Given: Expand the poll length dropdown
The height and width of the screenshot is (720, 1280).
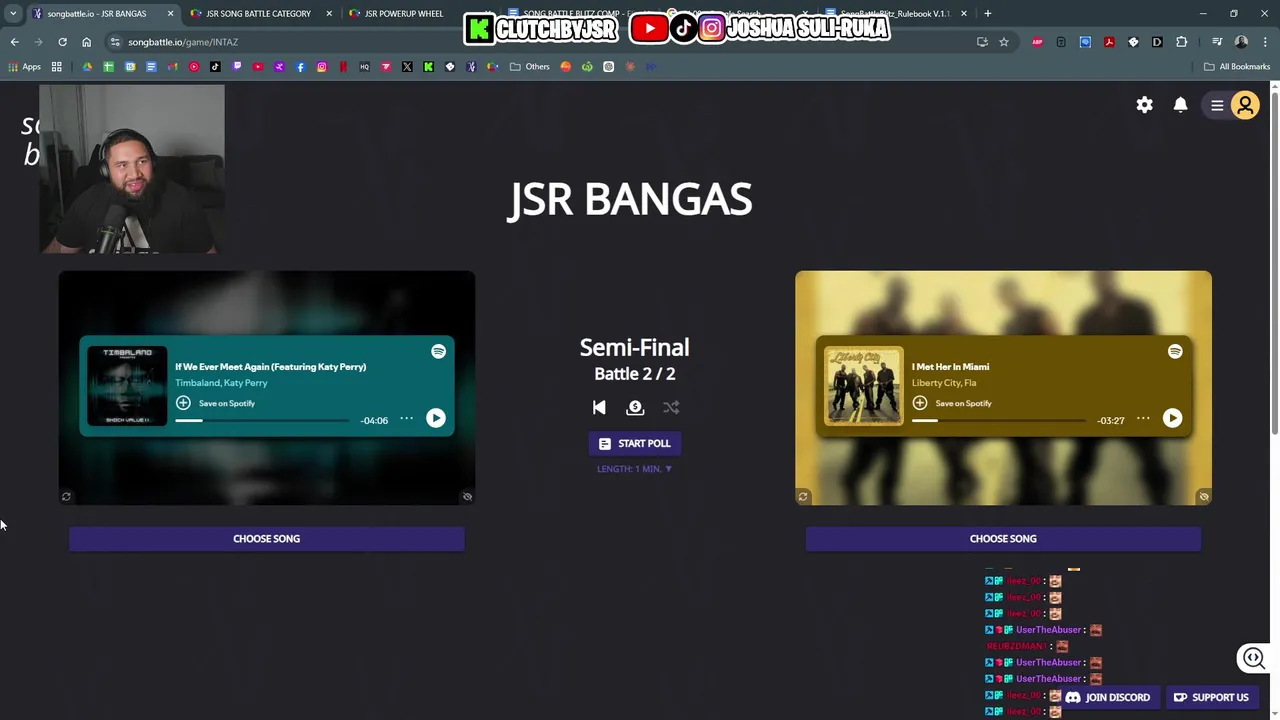Looking at the screenshot, I should tap(635, 469).
